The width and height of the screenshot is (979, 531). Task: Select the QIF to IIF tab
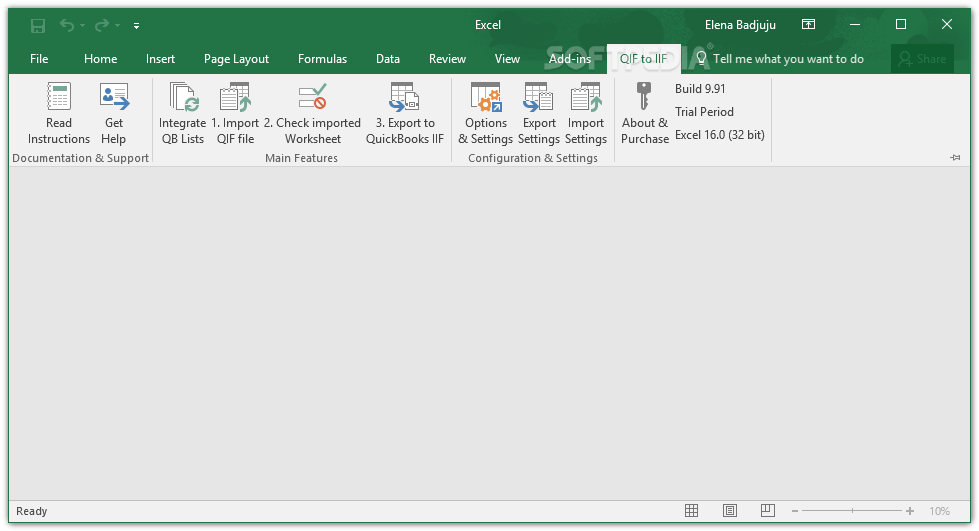click(x=643, y=59)
